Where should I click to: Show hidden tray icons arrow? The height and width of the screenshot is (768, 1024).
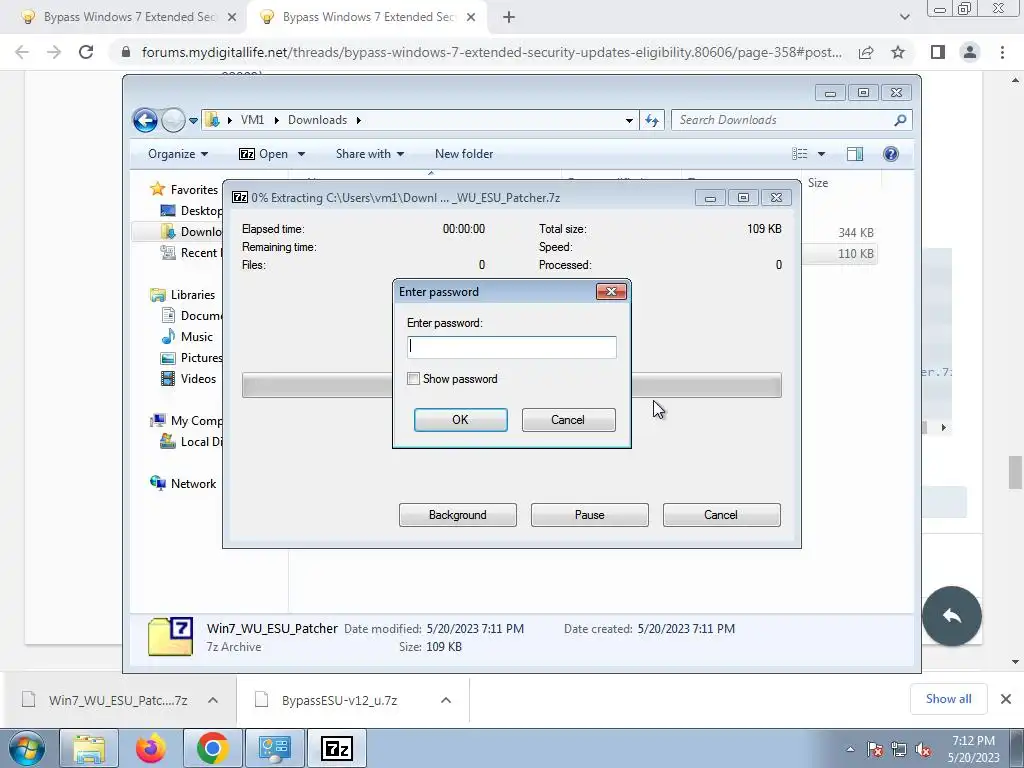(850, 749)
